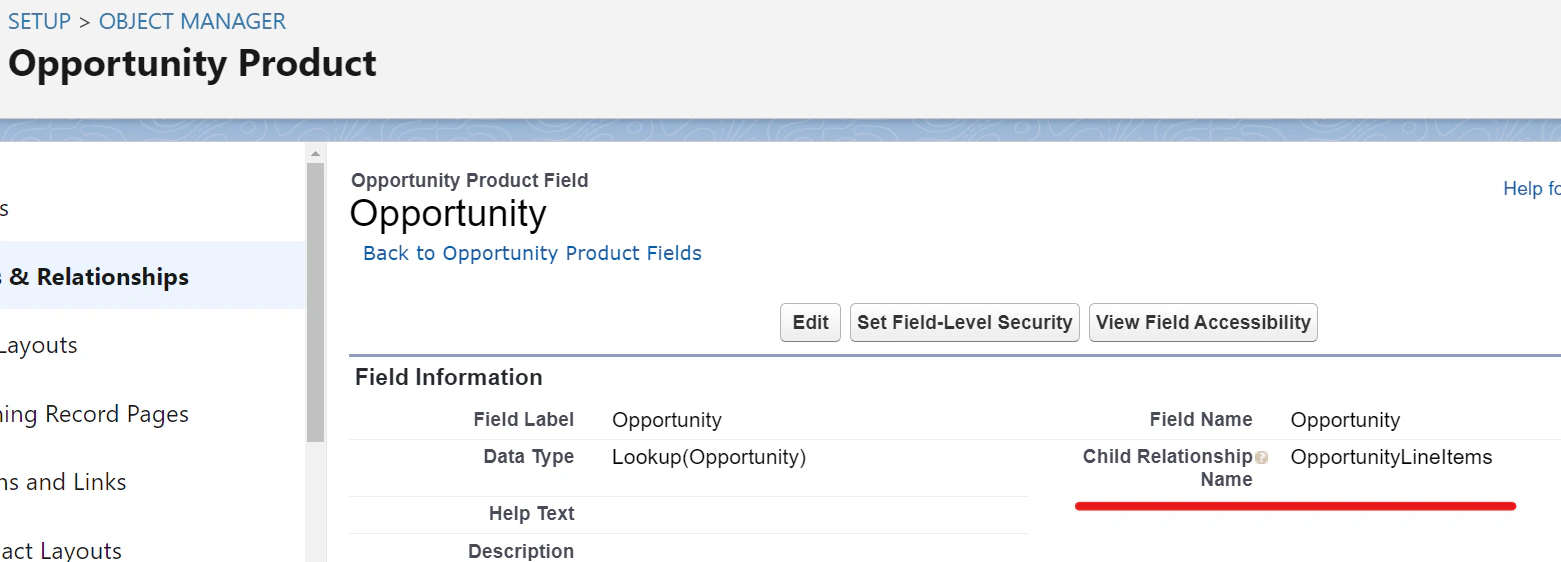Screen dimensions: 1561x562
Task: Open OBJECT MANAGER from the breadcrumb
Action: pos(192,21)
